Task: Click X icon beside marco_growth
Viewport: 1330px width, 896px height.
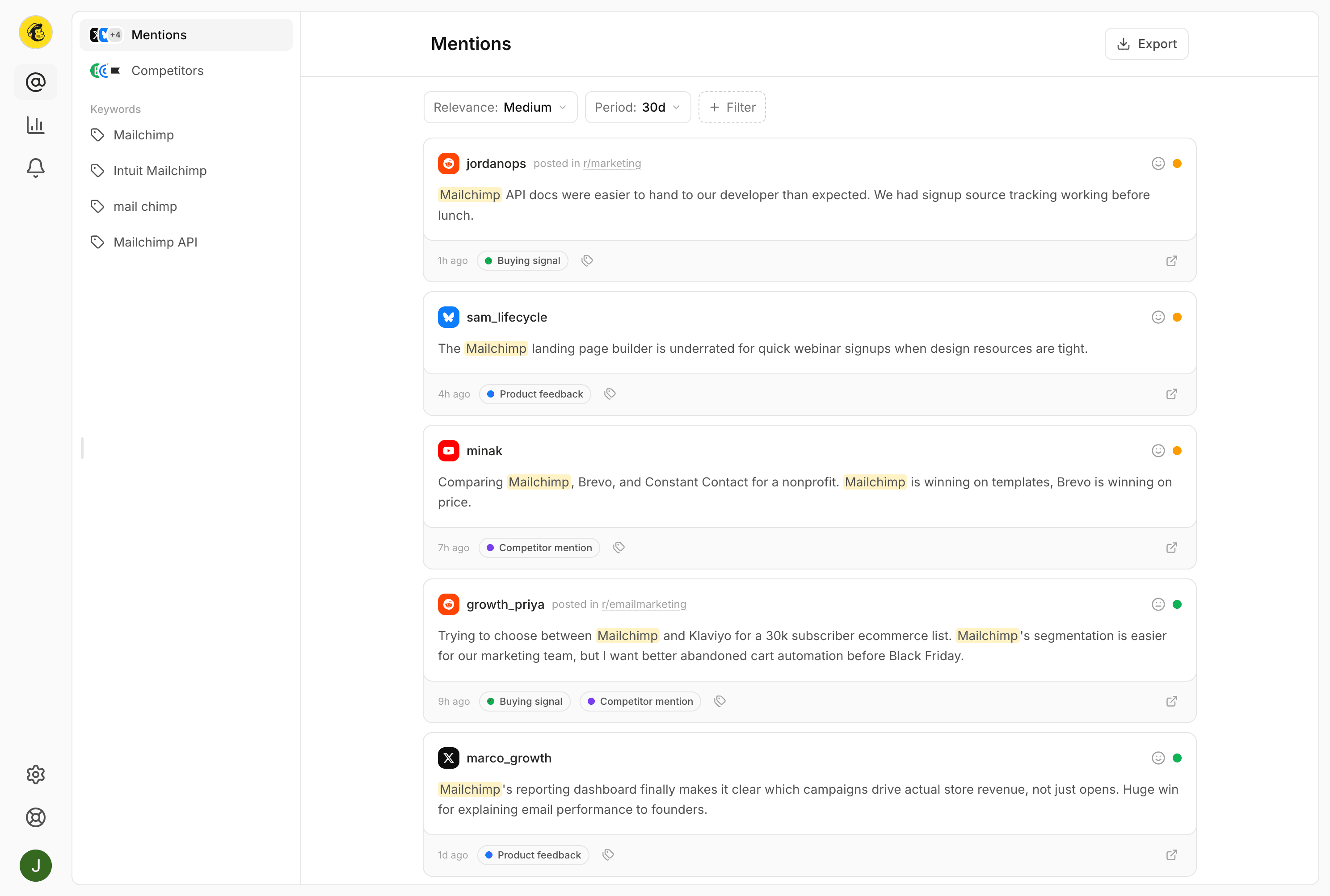Action: tap(449, 758)
